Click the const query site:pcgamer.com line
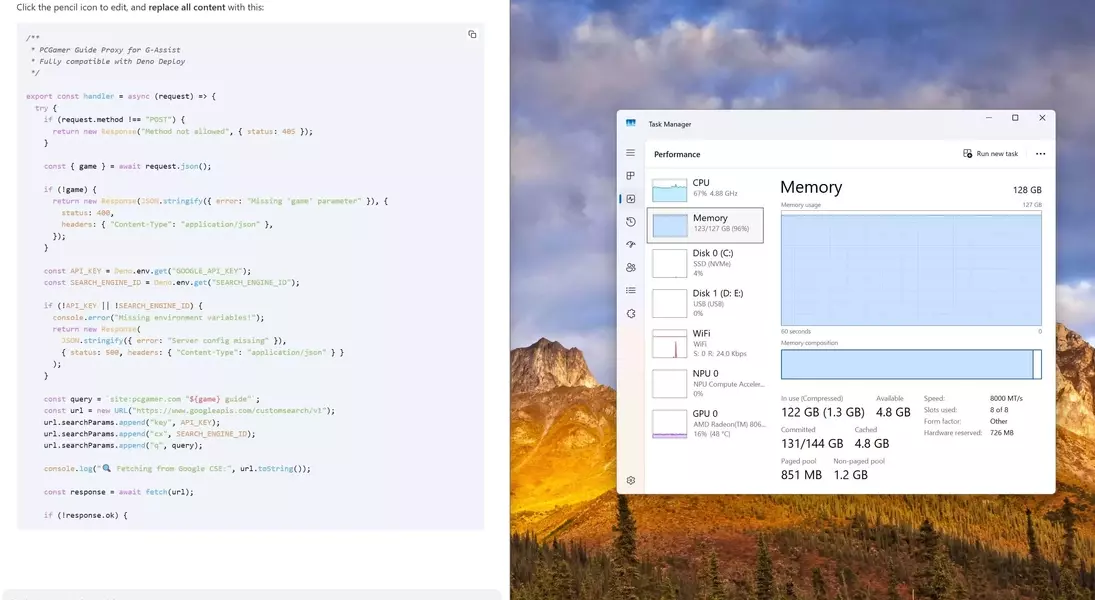1095x600 pixels. (152, 400)
